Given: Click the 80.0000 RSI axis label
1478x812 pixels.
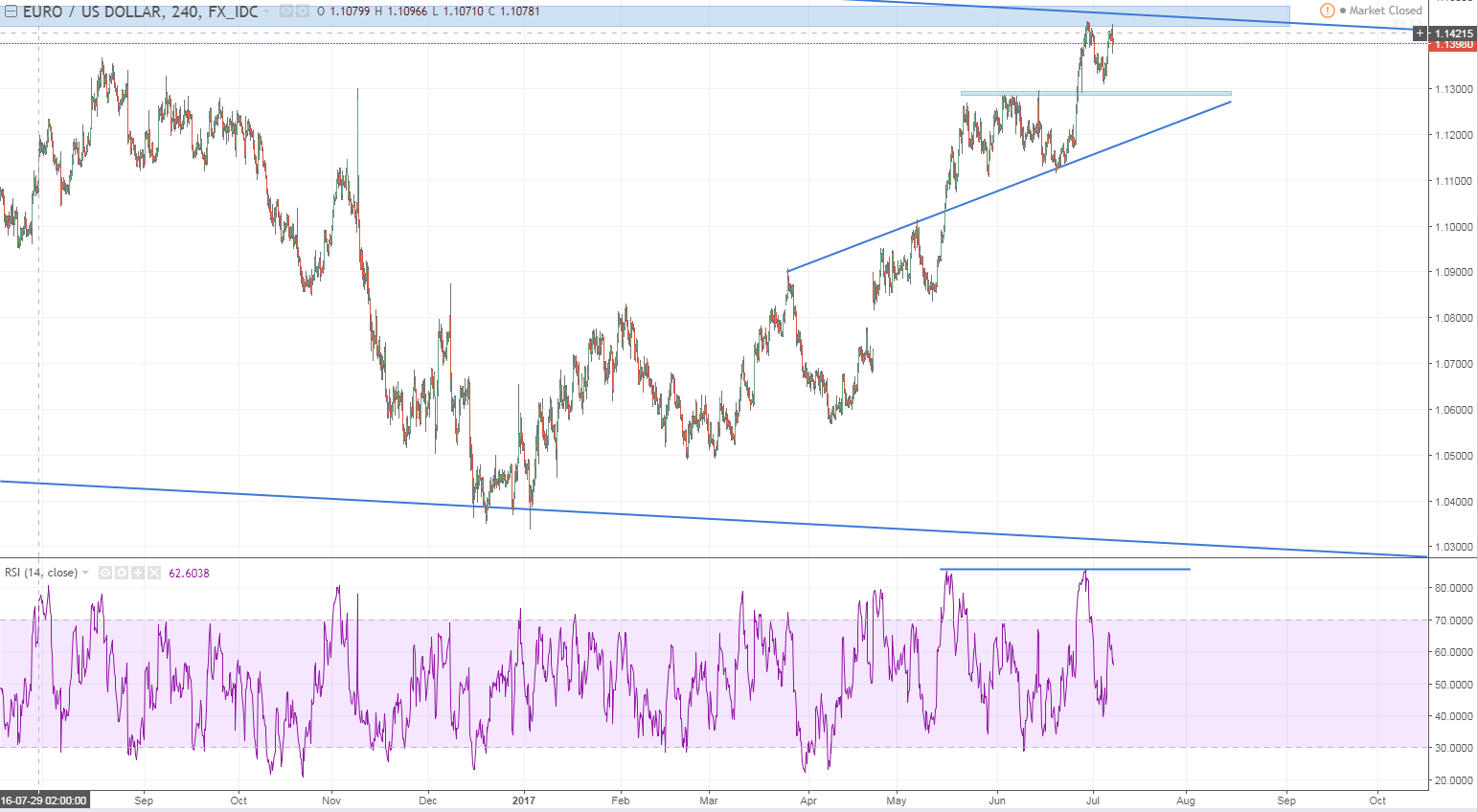Looking at the screenshot, I should pos(1453,588).
